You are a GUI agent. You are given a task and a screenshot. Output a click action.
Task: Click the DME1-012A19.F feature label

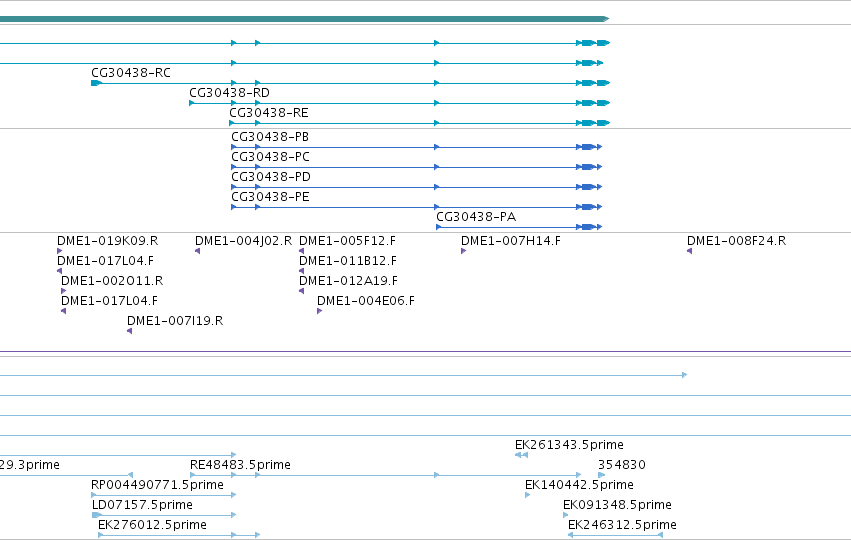(348, 281)
